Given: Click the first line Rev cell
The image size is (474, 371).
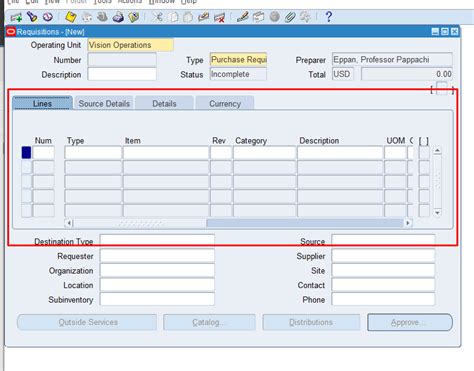Looking at the screenshot, I should (221, 153).
